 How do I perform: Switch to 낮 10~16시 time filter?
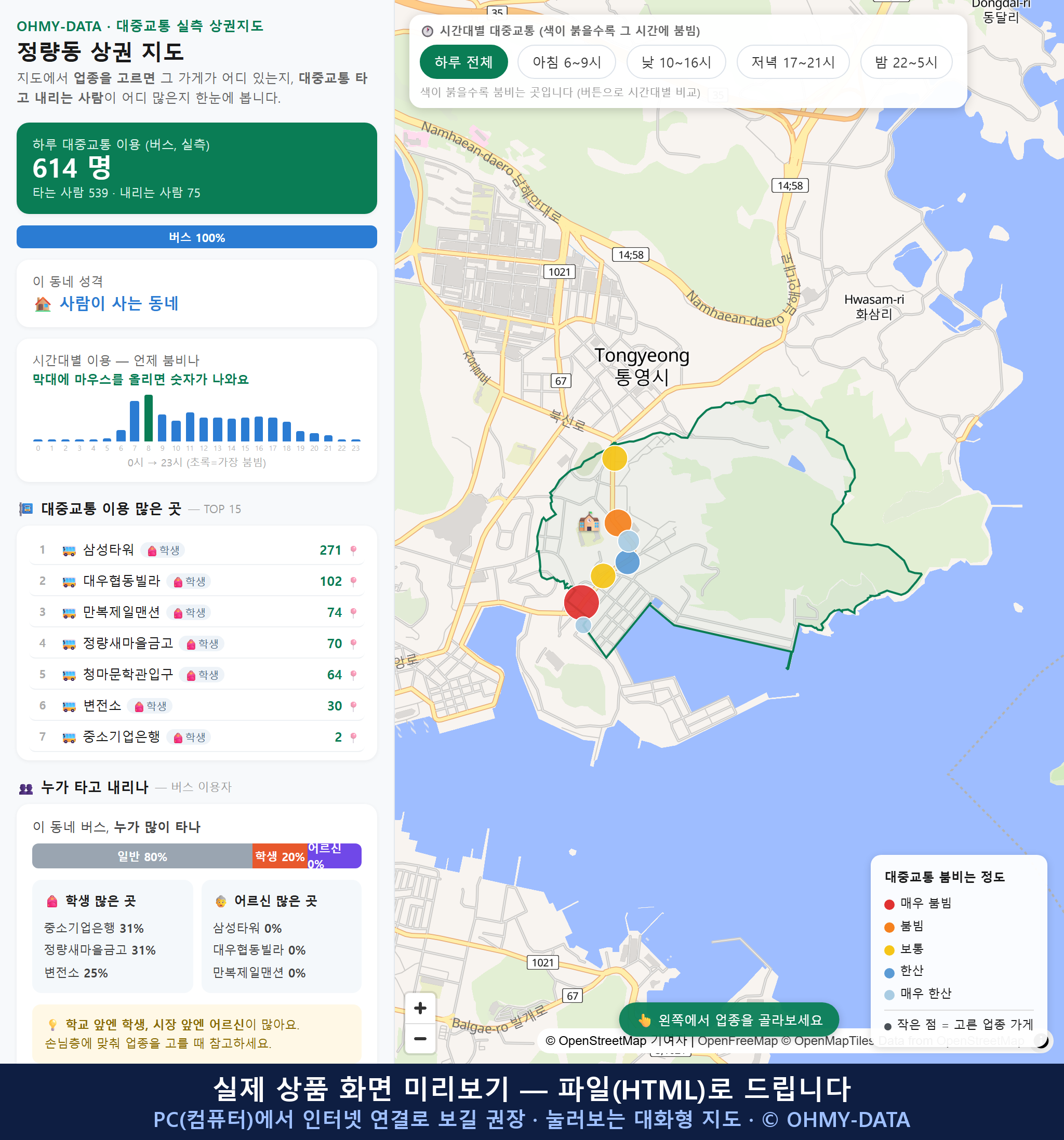click(x=676, y=62)
